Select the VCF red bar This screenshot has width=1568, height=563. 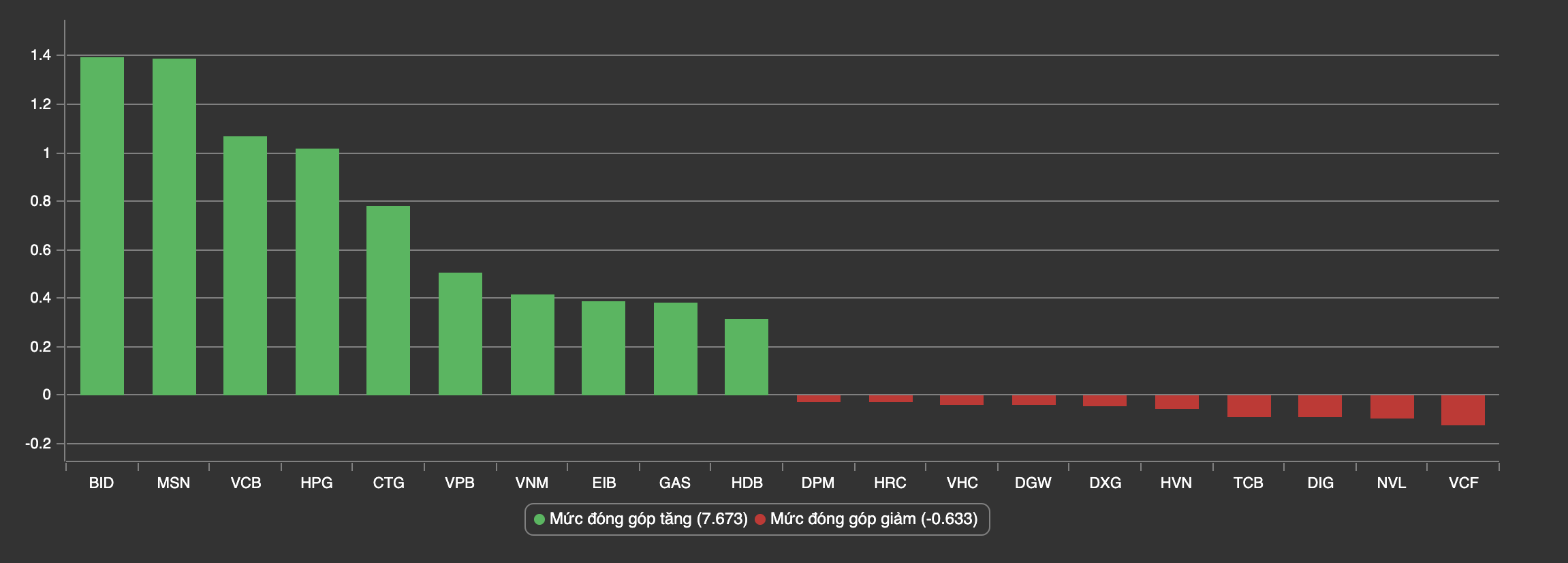[x=1463, y=410]
